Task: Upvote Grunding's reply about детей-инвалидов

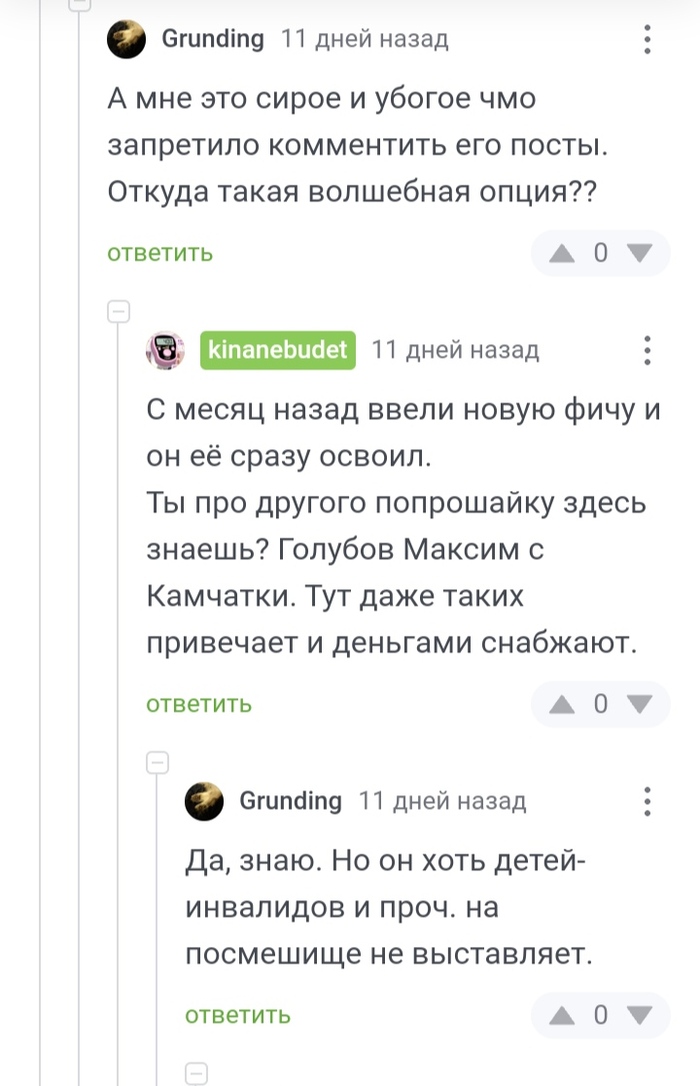Action: tap(563, 1015)
